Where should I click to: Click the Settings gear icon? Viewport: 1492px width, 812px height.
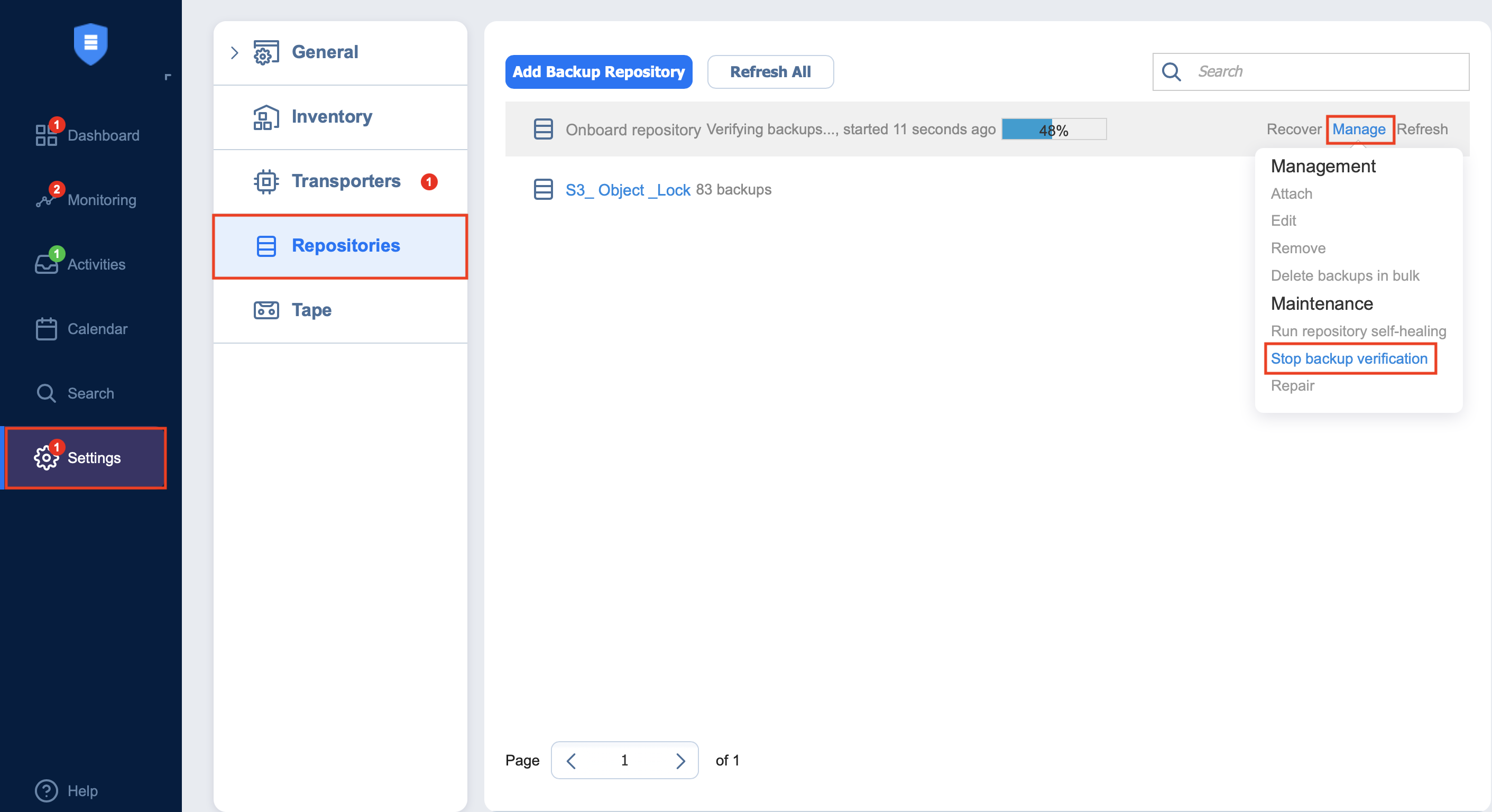[x=47, y=458]
